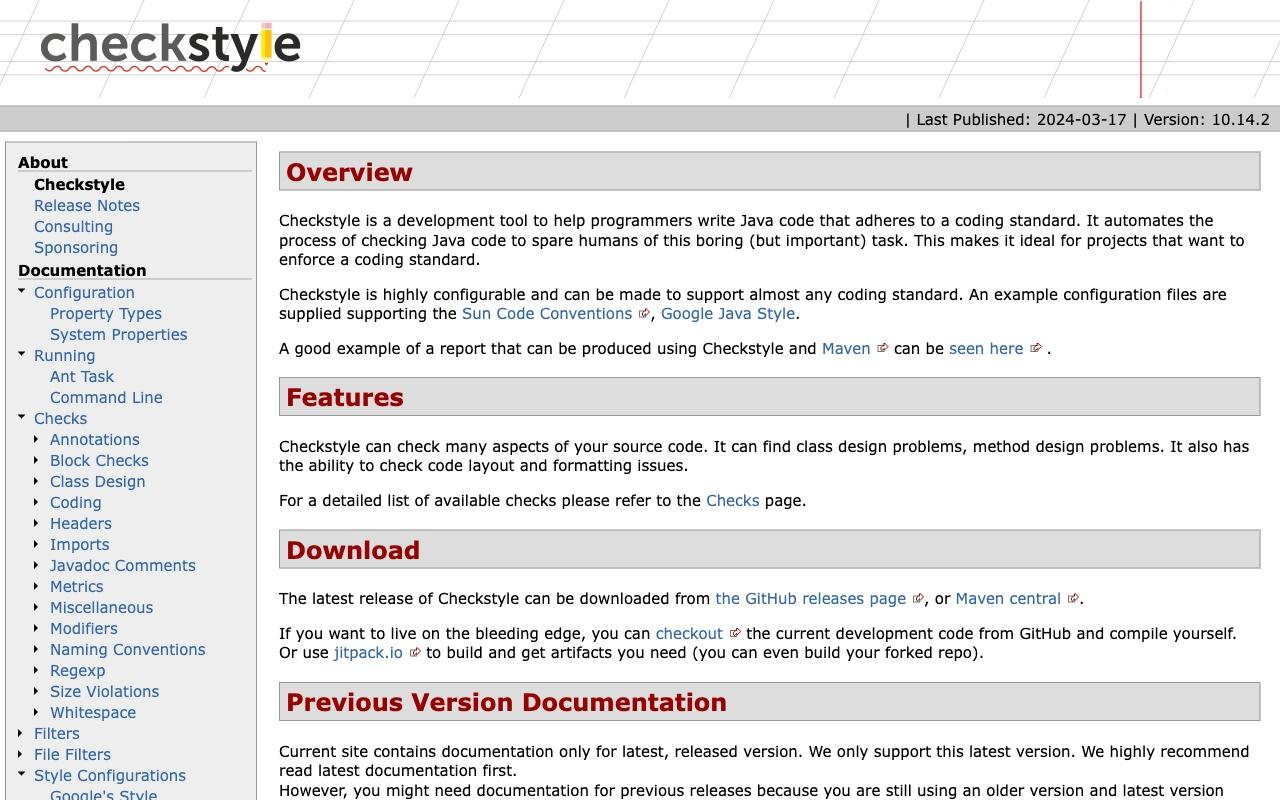This screenshot has height=800, width=1280.
Task: Open Consulting in the sidebar
Action: pyautogui.click(x=73, y=227)
